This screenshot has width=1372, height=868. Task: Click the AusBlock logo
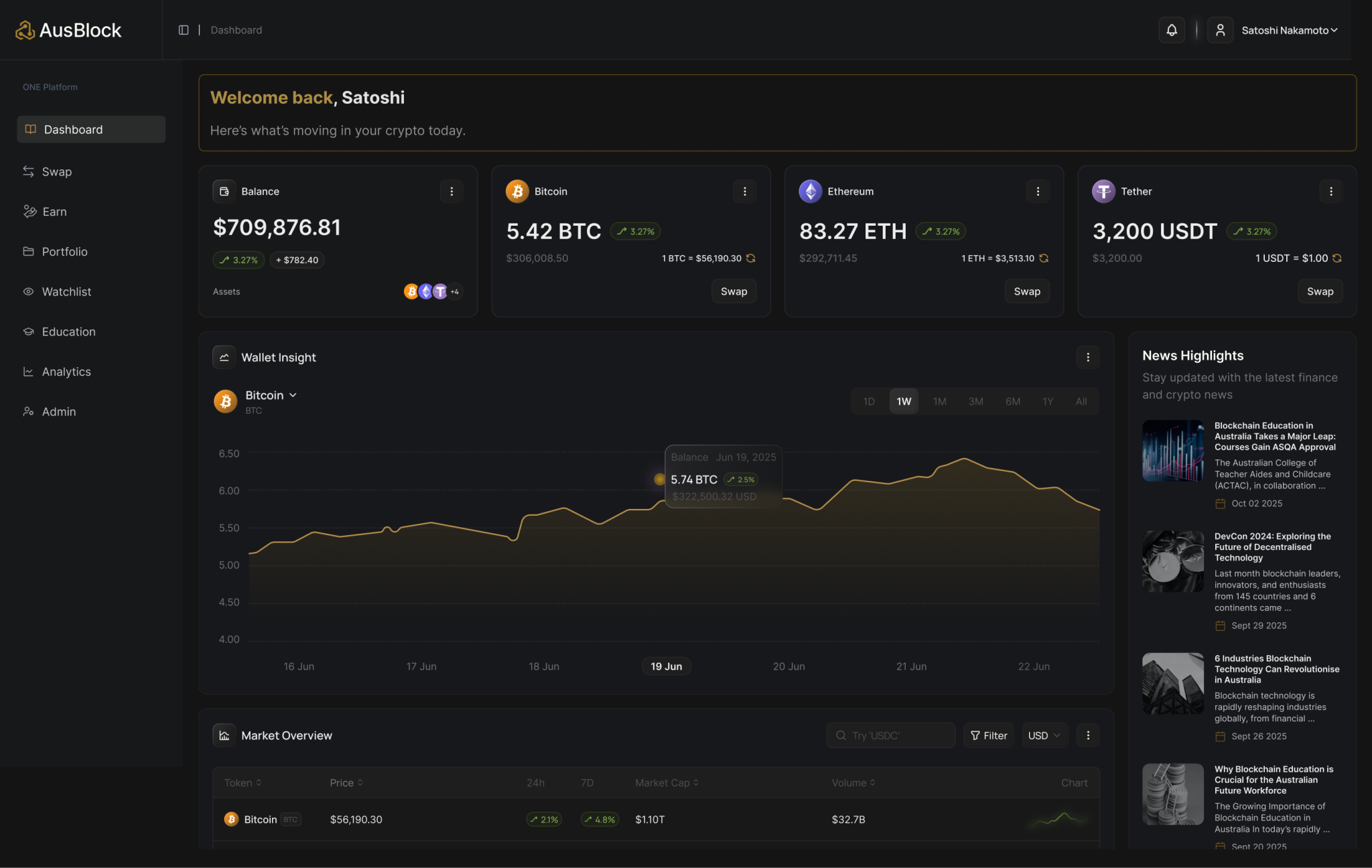(68, 30)
